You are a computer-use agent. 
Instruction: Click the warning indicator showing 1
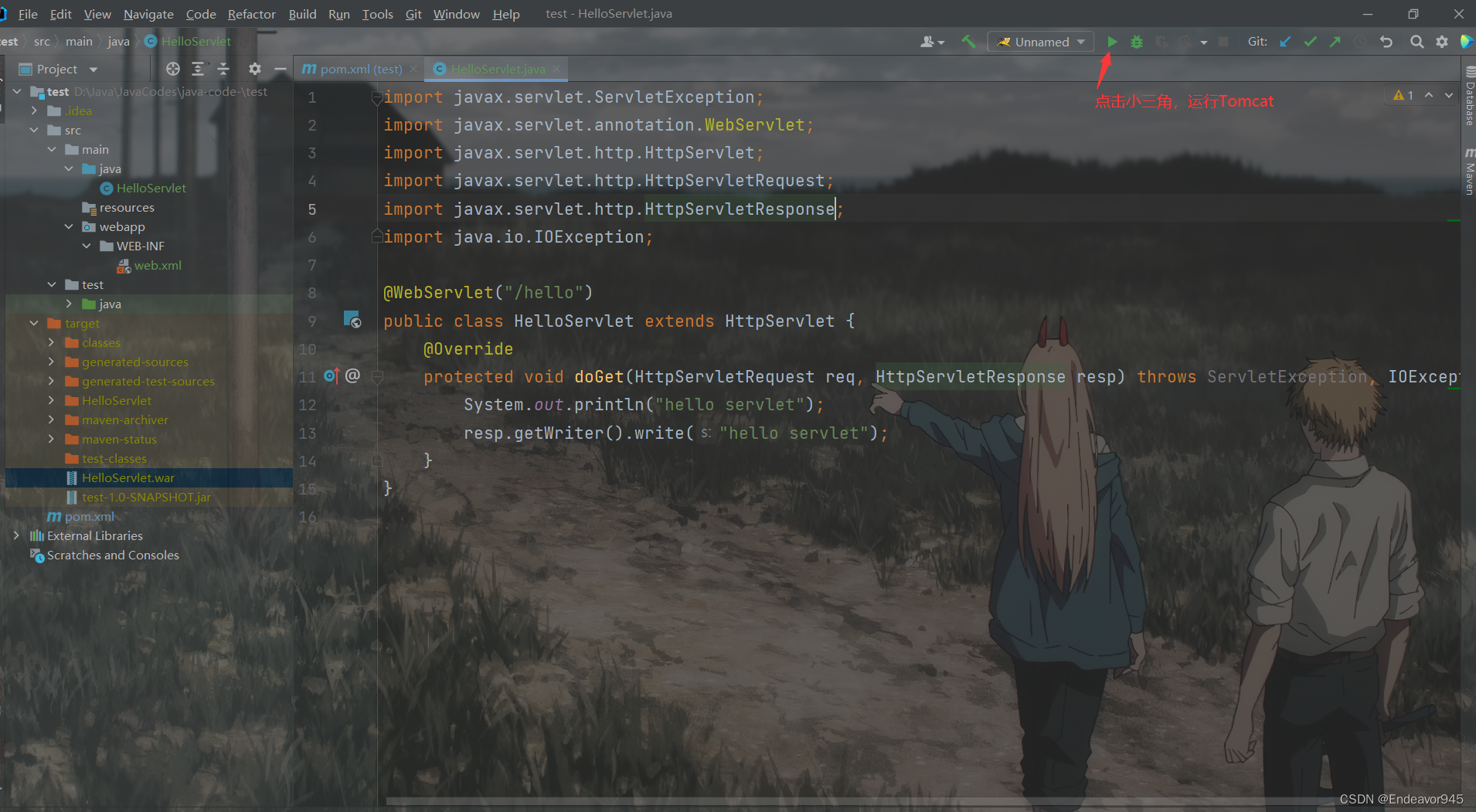click(x=1403, y=95)
